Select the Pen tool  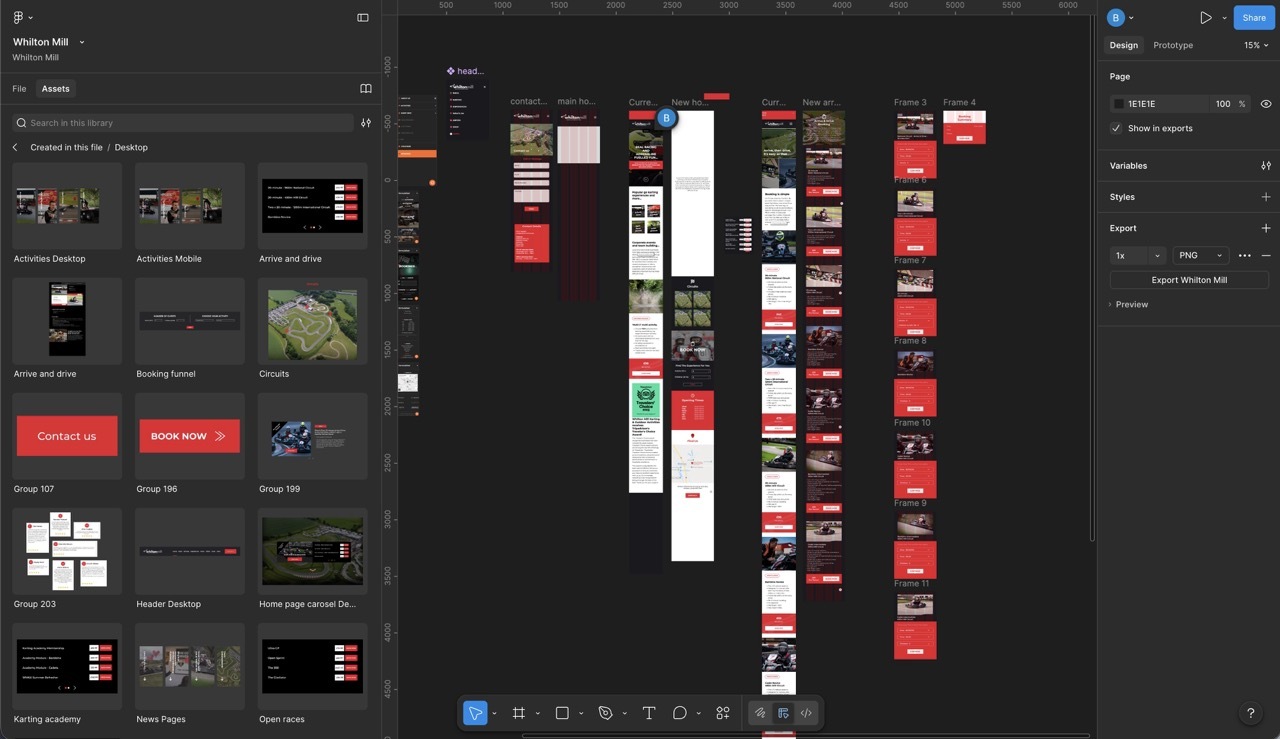click(x=605, y=713)
